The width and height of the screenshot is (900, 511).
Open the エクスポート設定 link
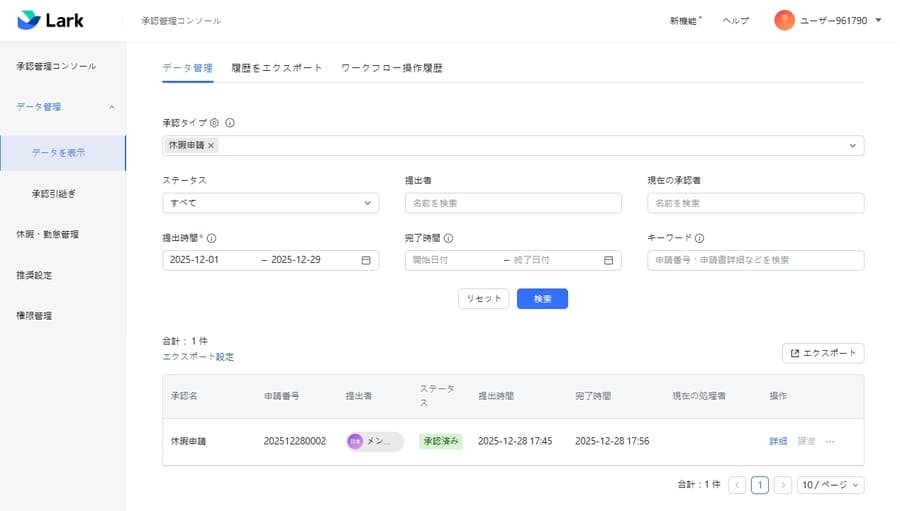coord(198,357)
